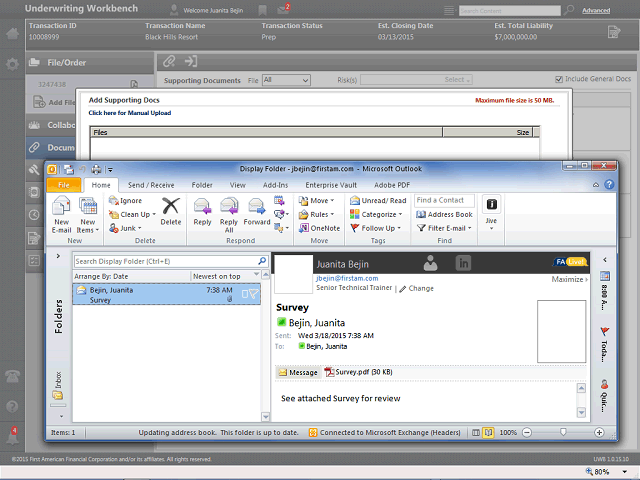The width and height of the screenshot is (640, 480).
Task: Open the Survey.pdf attachment
Action: [358, 372]
